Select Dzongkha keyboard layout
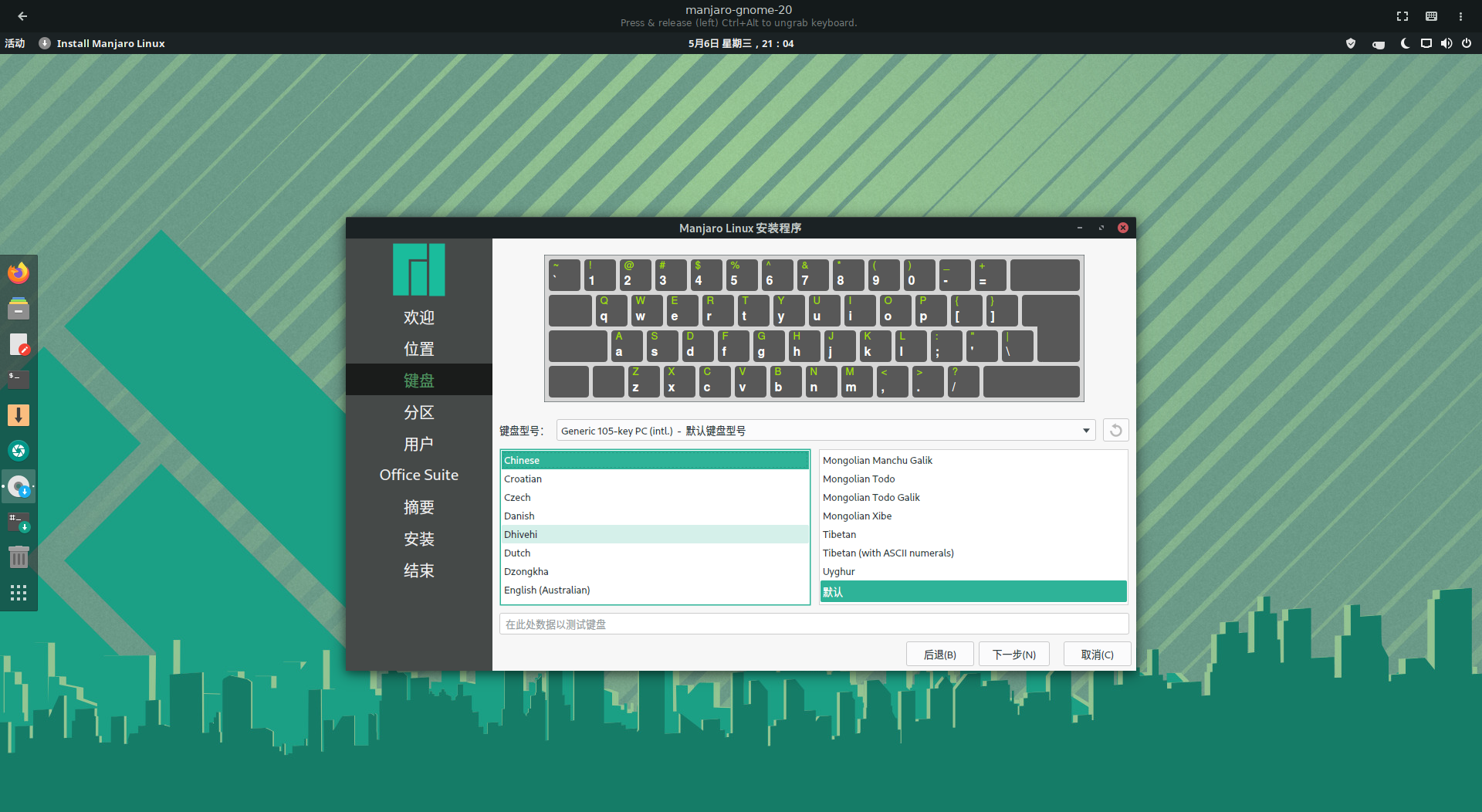1482x812 pixels. pos(655,572)
